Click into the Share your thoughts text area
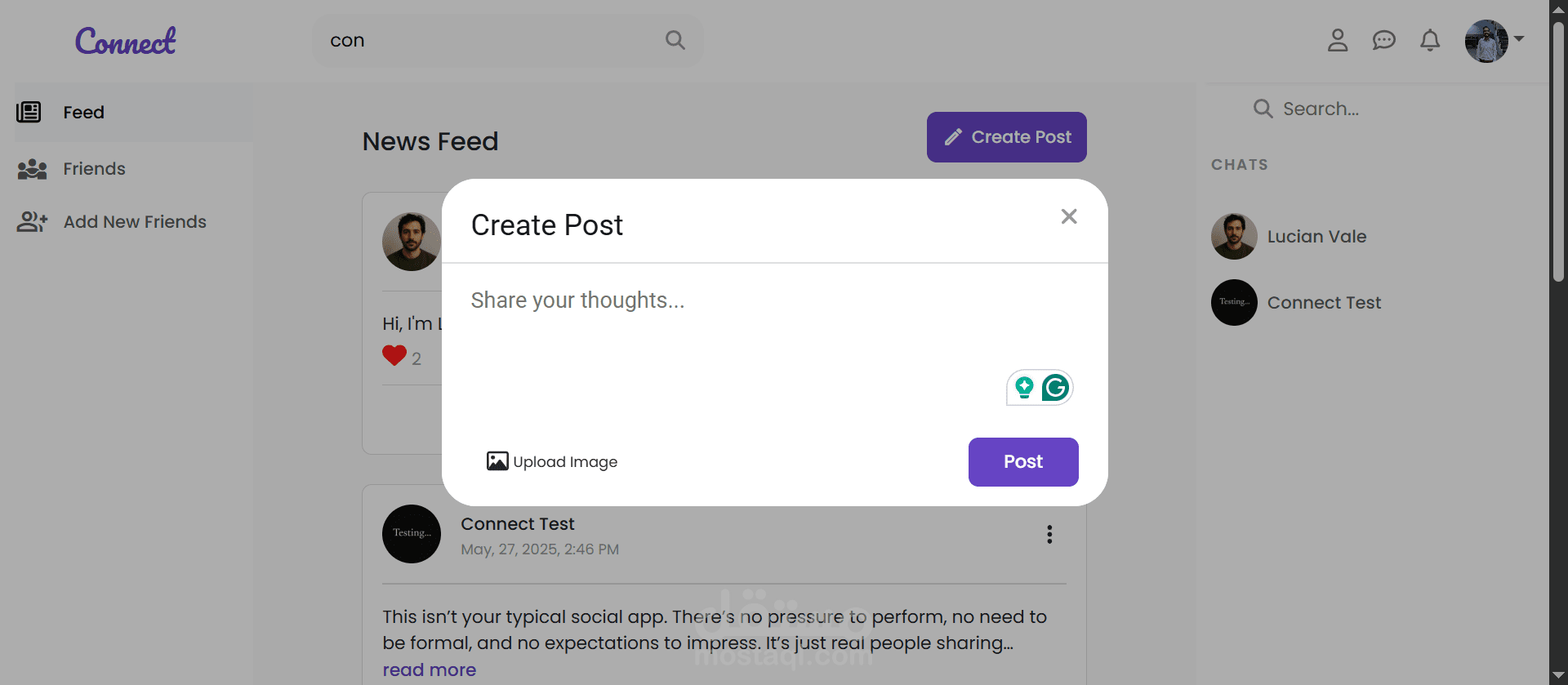Screen dimensions: 1568x685 (774, 343)
